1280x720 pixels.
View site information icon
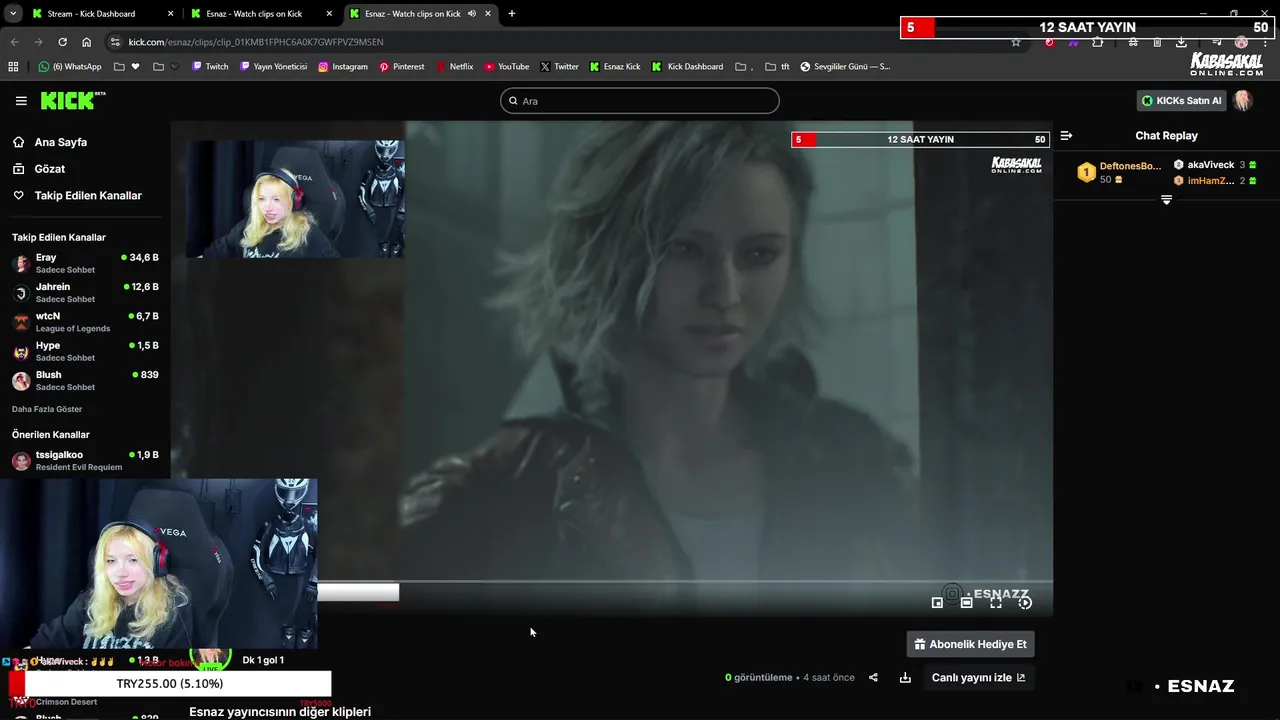115,42
